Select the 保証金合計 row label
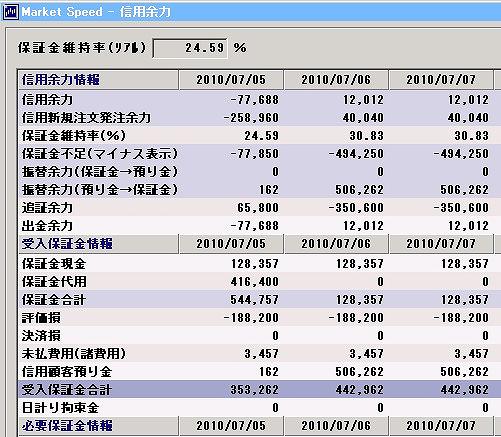Screen dimensions: 501x437 (54, 300)
